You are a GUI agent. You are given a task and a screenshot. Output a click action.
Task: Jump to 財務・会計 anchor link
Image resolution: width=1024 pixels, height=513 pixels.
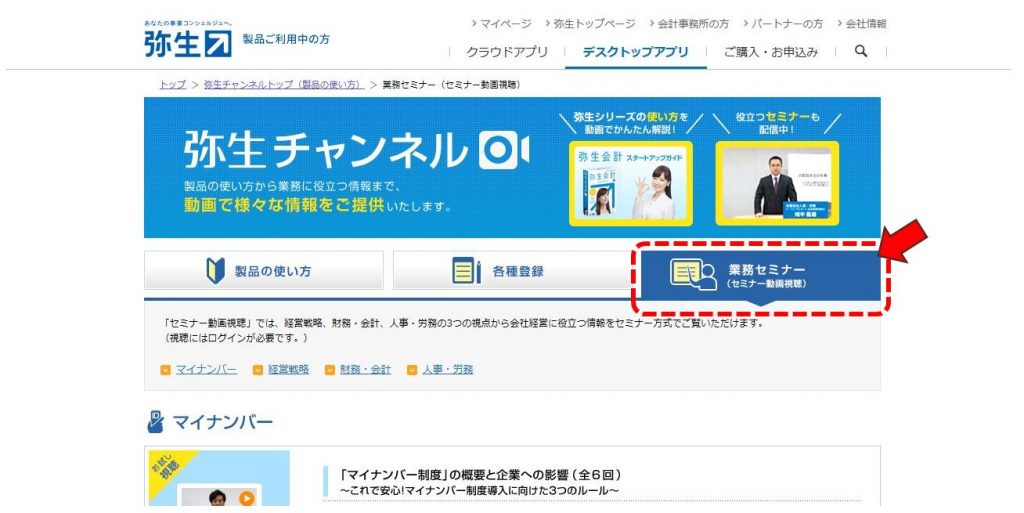[x=365, y=370]
